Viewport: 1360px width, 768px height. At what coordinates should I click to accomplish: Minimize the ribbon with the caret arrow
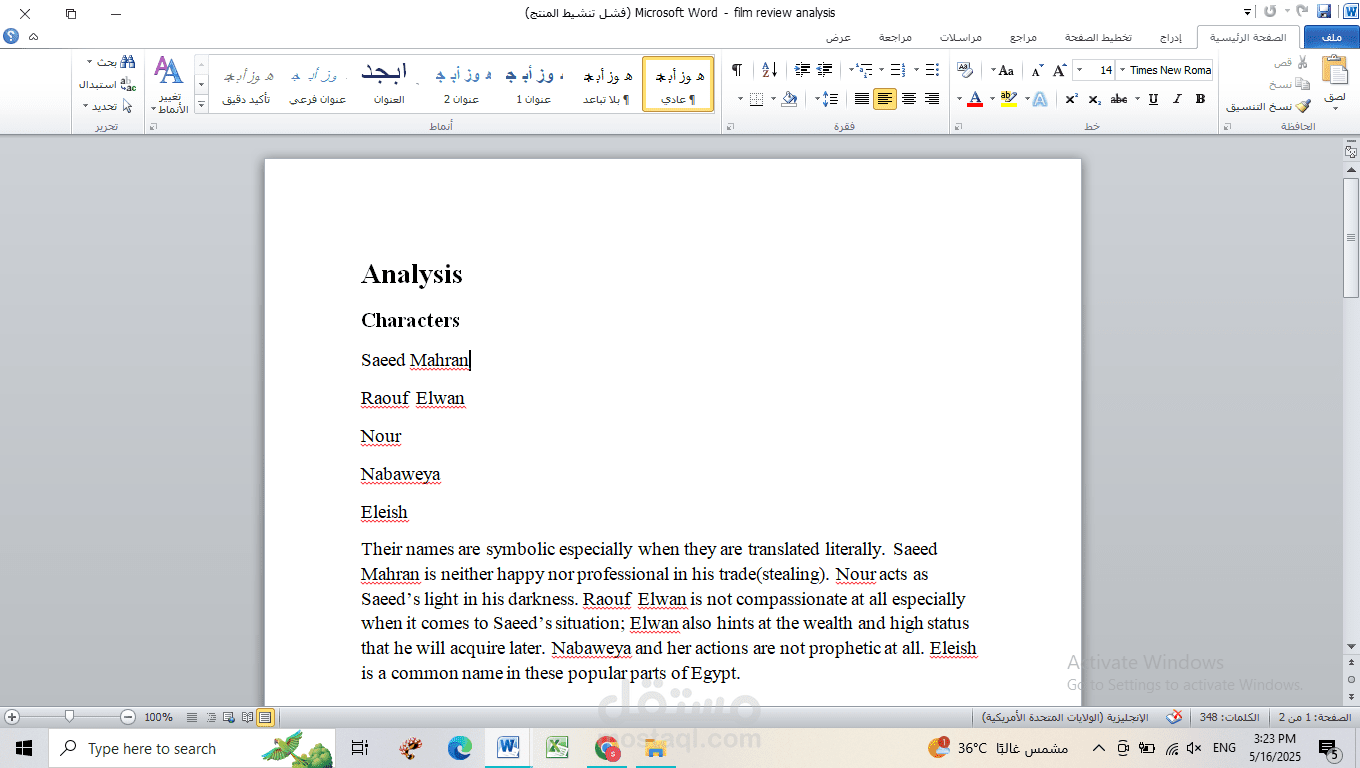point(34,36)
